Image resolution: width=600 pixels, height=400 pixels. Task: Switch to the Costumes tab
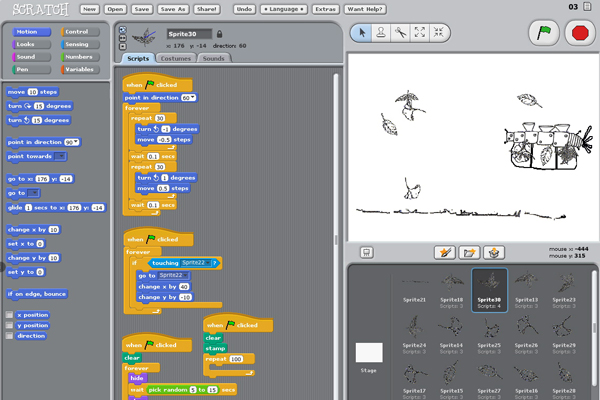click(x=176, y=58)
